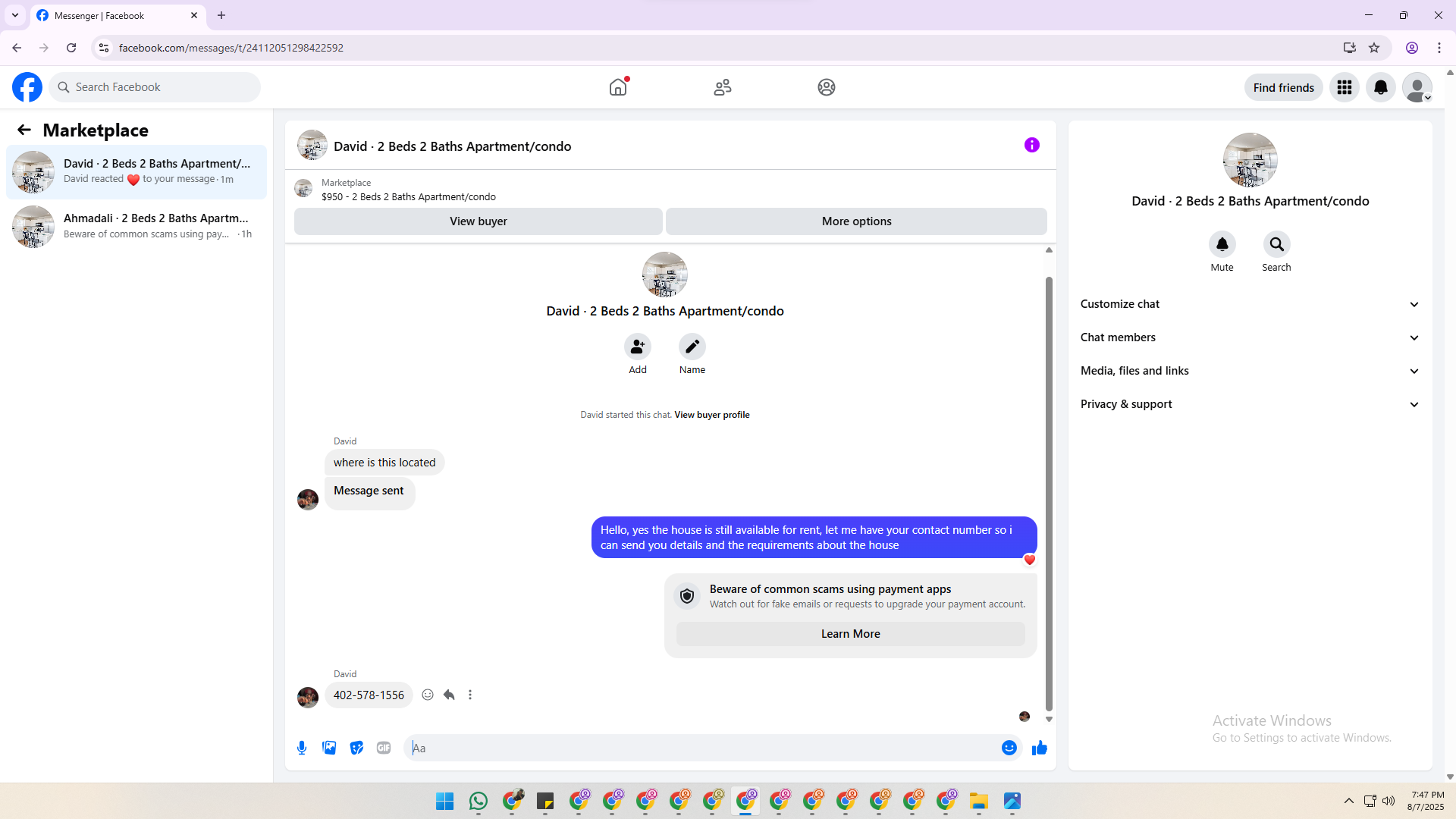The height and width of the screenshot is (819, 1456).
Task: Click David's avatar beside Message sent
Action: 308,500
